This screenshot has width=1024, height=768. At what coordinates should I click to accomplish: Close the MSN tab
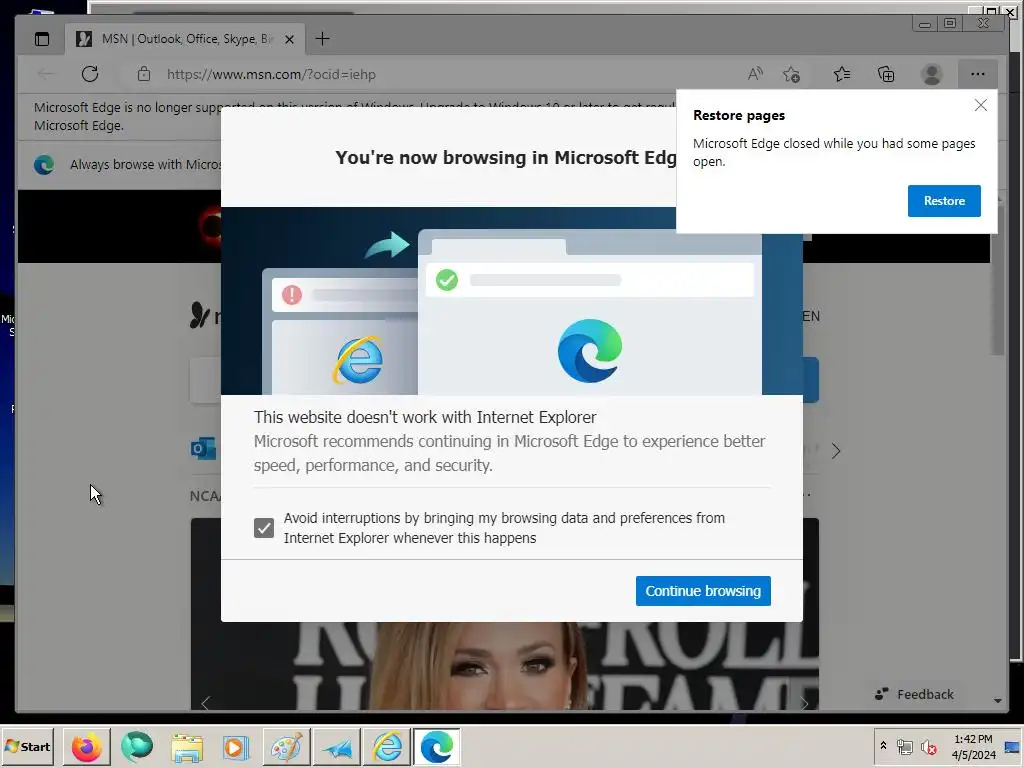(289, 39)
